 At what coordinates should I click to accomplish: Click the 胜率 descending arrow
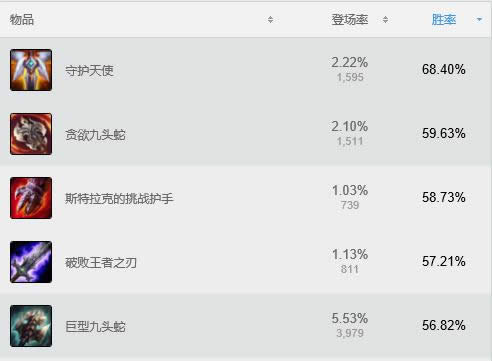point(479,20)
